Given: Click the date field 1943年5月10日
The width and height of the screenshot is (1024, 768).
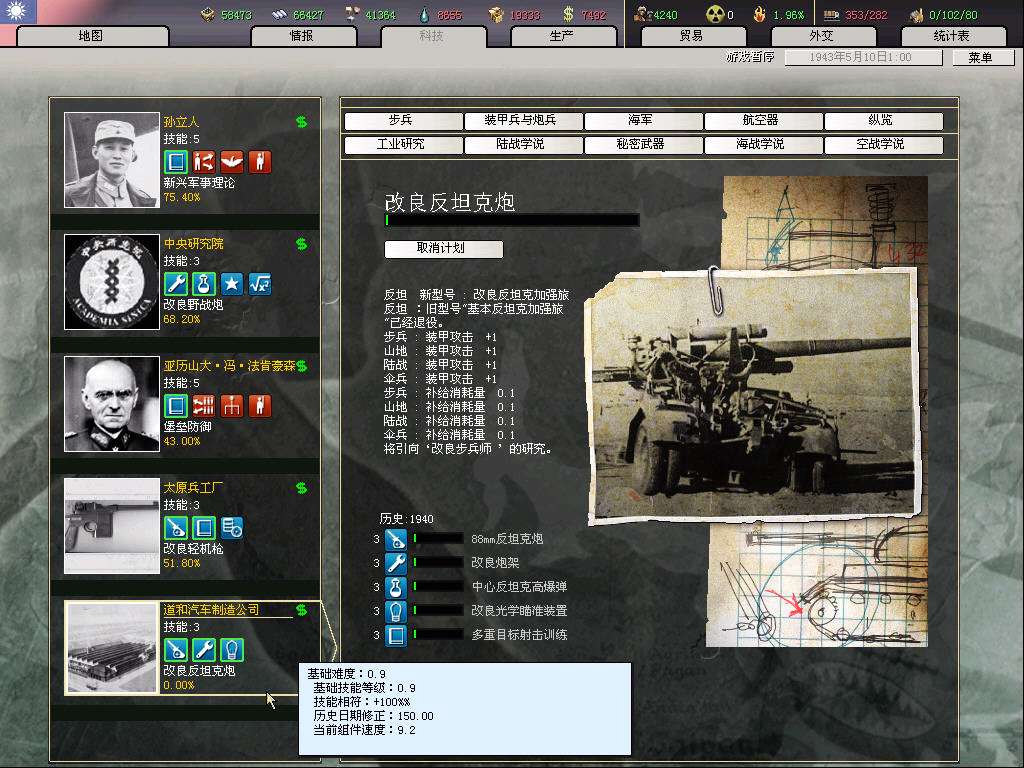Looking at the screenshot, I should click(x=863, y=57).
